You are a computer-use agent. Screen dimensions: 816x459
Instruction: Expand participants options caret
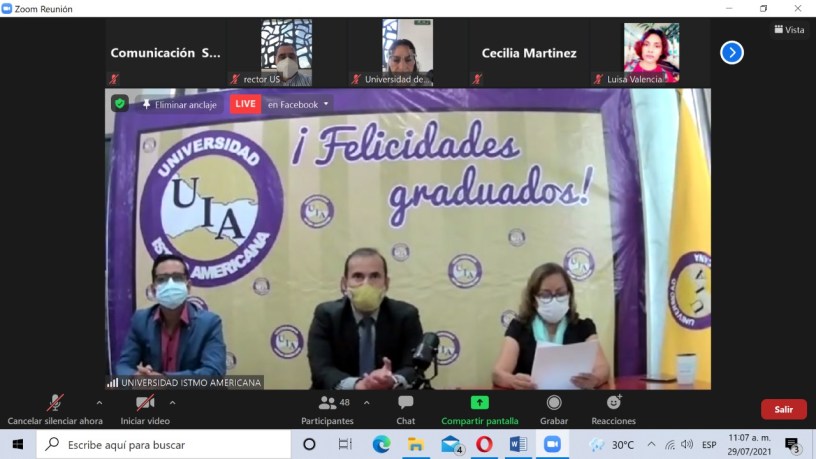[x=366, y=403]
